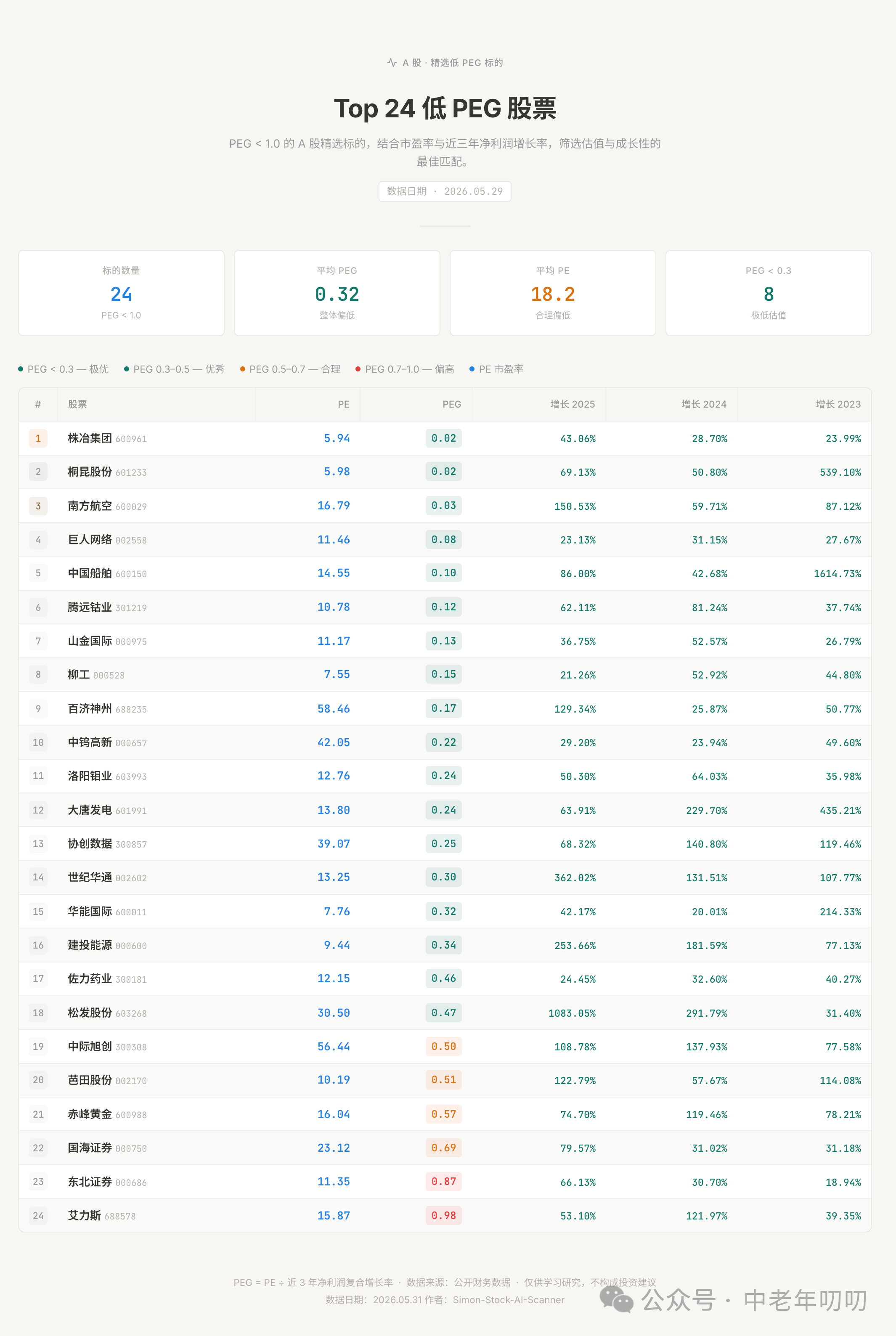Select stock name 国海证券 000750
This screenshot has height=1336, width=896.
coord(107,1148)
